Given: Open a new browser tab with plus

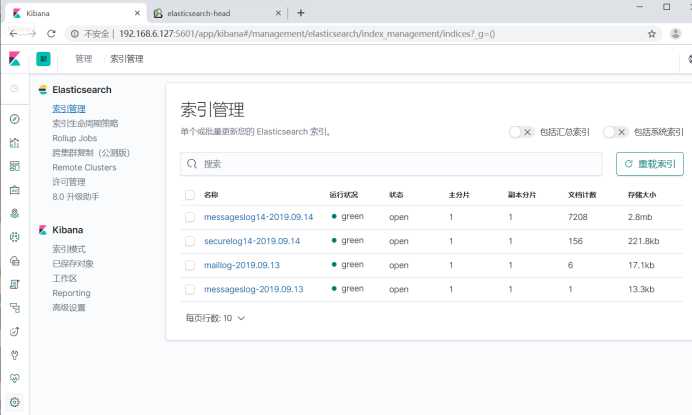Looking at the screenshot, I should point(301,13).
